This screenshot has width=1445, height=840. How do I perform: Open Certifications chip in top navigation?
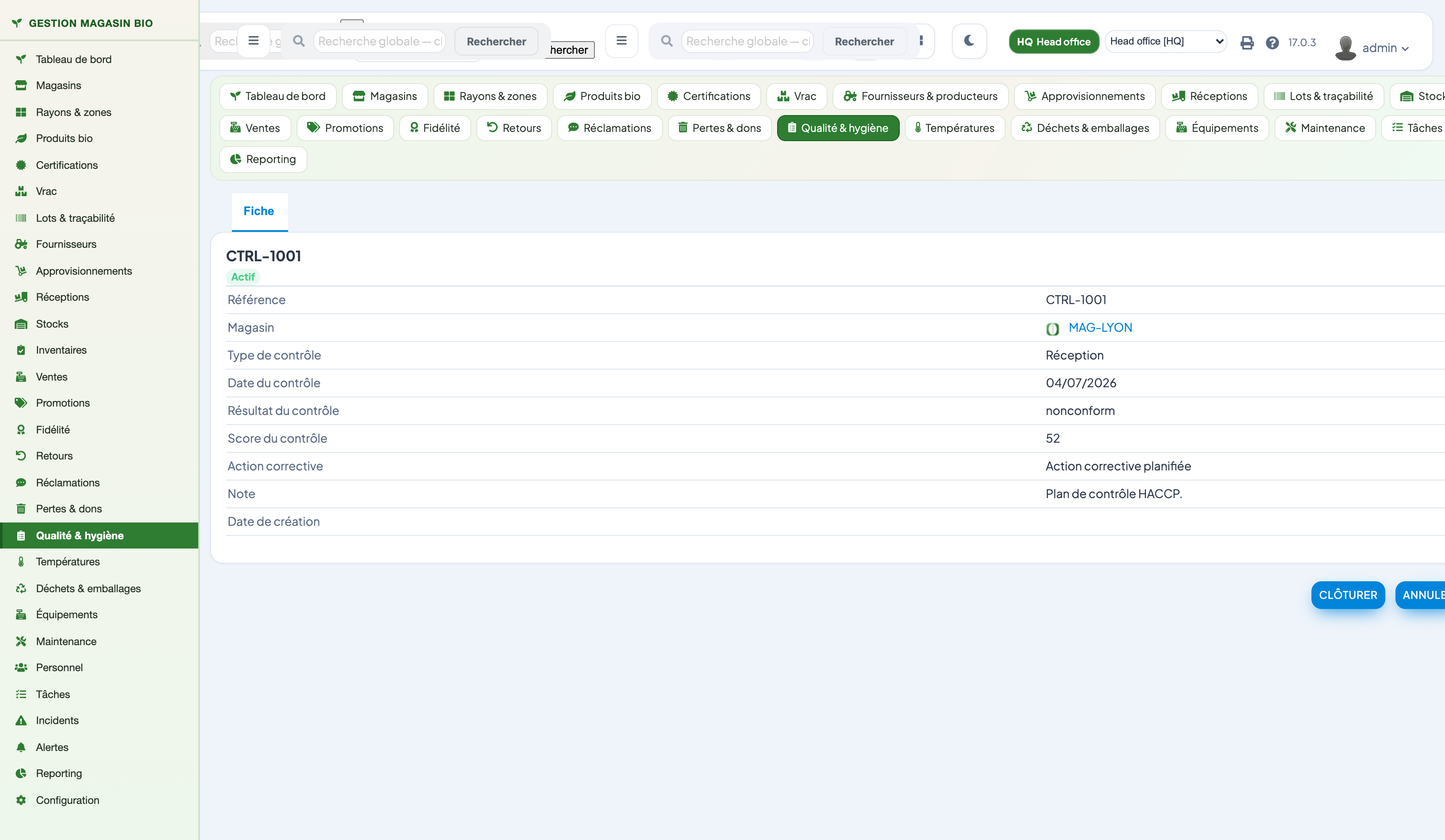709,96
